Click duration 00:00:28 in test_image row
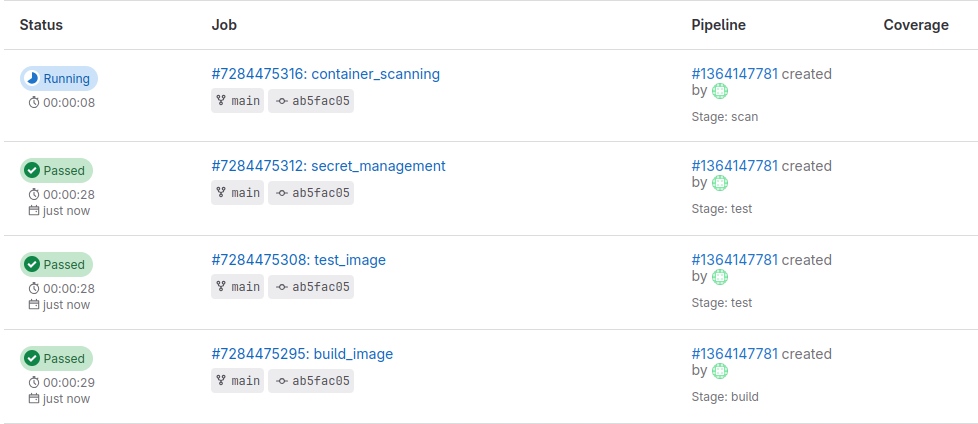Viewport: 978px width, 424px height. coord(69,289)
